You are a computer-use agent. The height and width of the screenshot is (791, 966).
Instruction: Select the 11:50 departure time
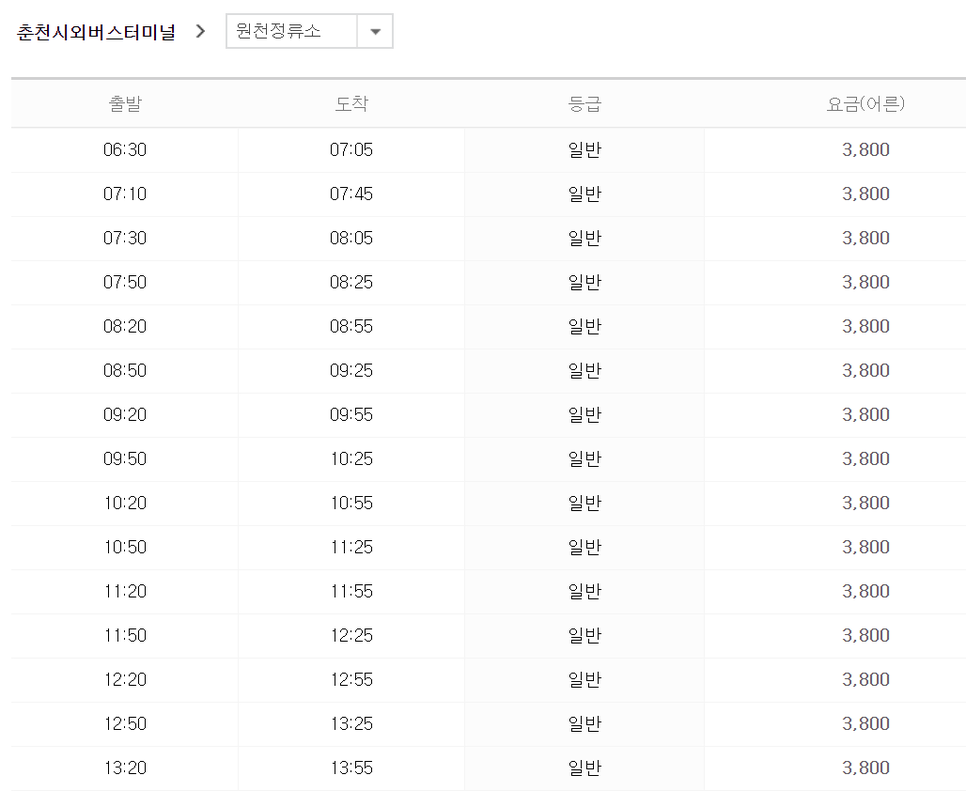tap(125, 635)
